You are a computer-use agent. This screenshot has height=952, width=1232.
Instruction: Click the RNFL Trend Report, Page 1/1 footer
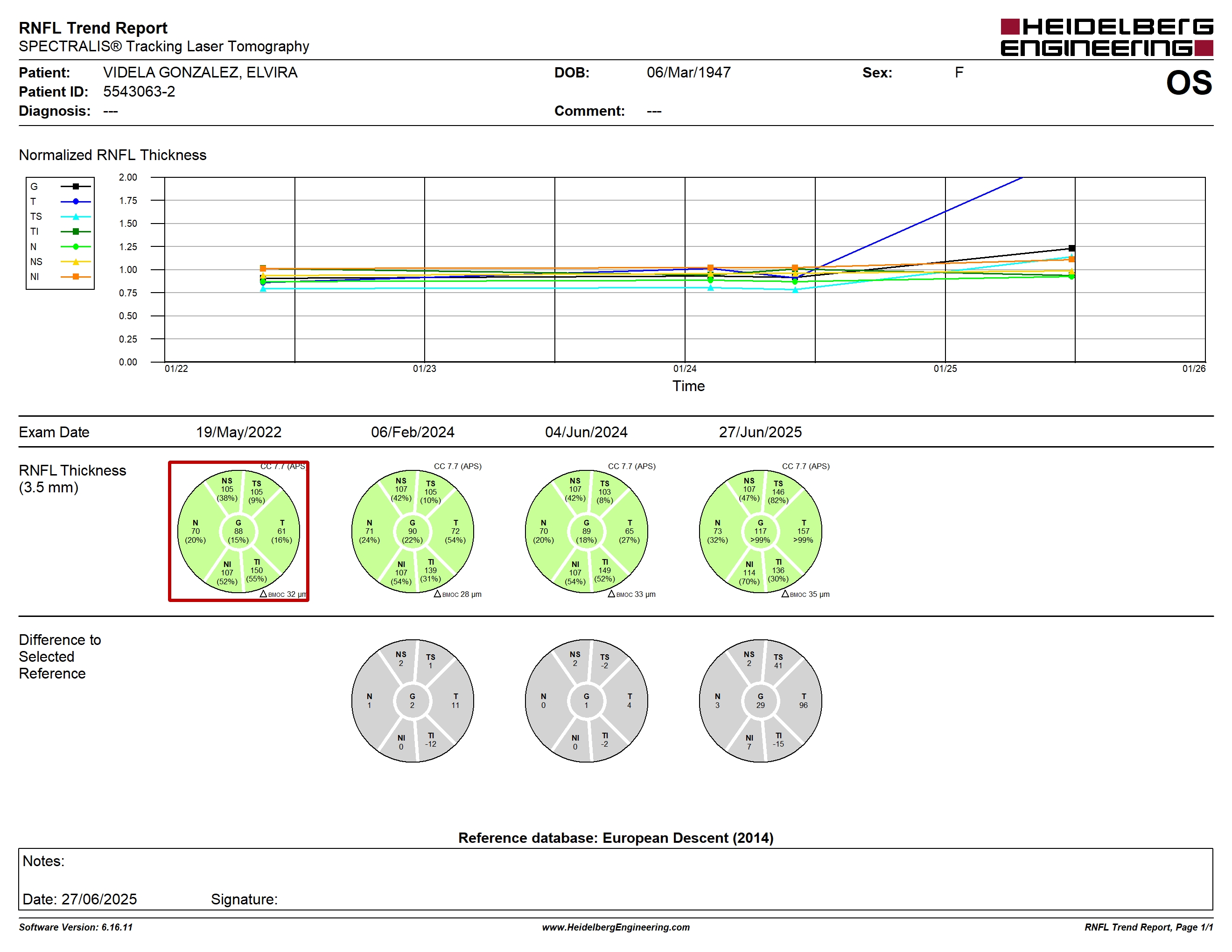coord(1148,927)
